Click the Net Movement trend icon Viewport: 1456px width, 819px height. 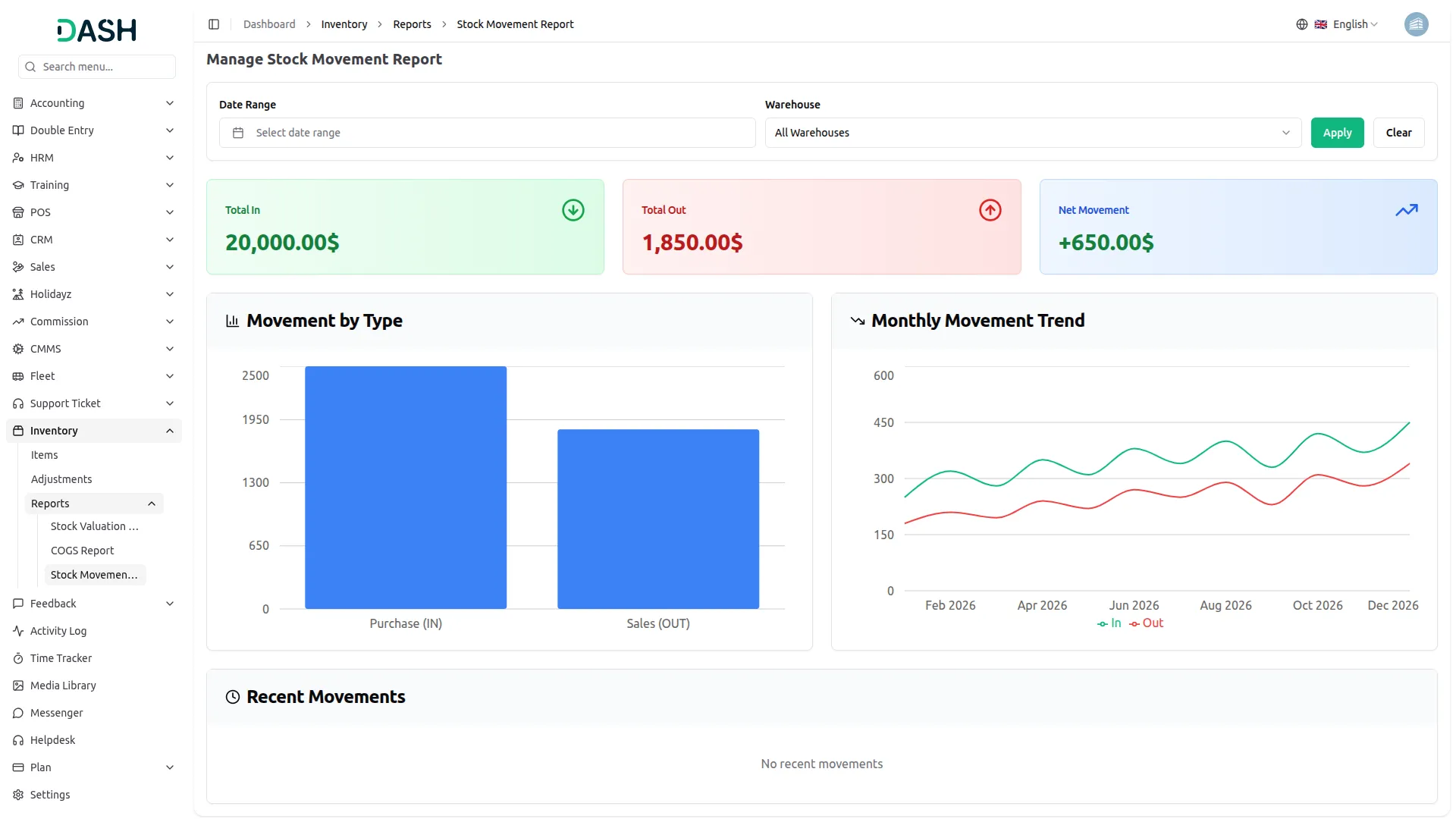(1406, 210)
